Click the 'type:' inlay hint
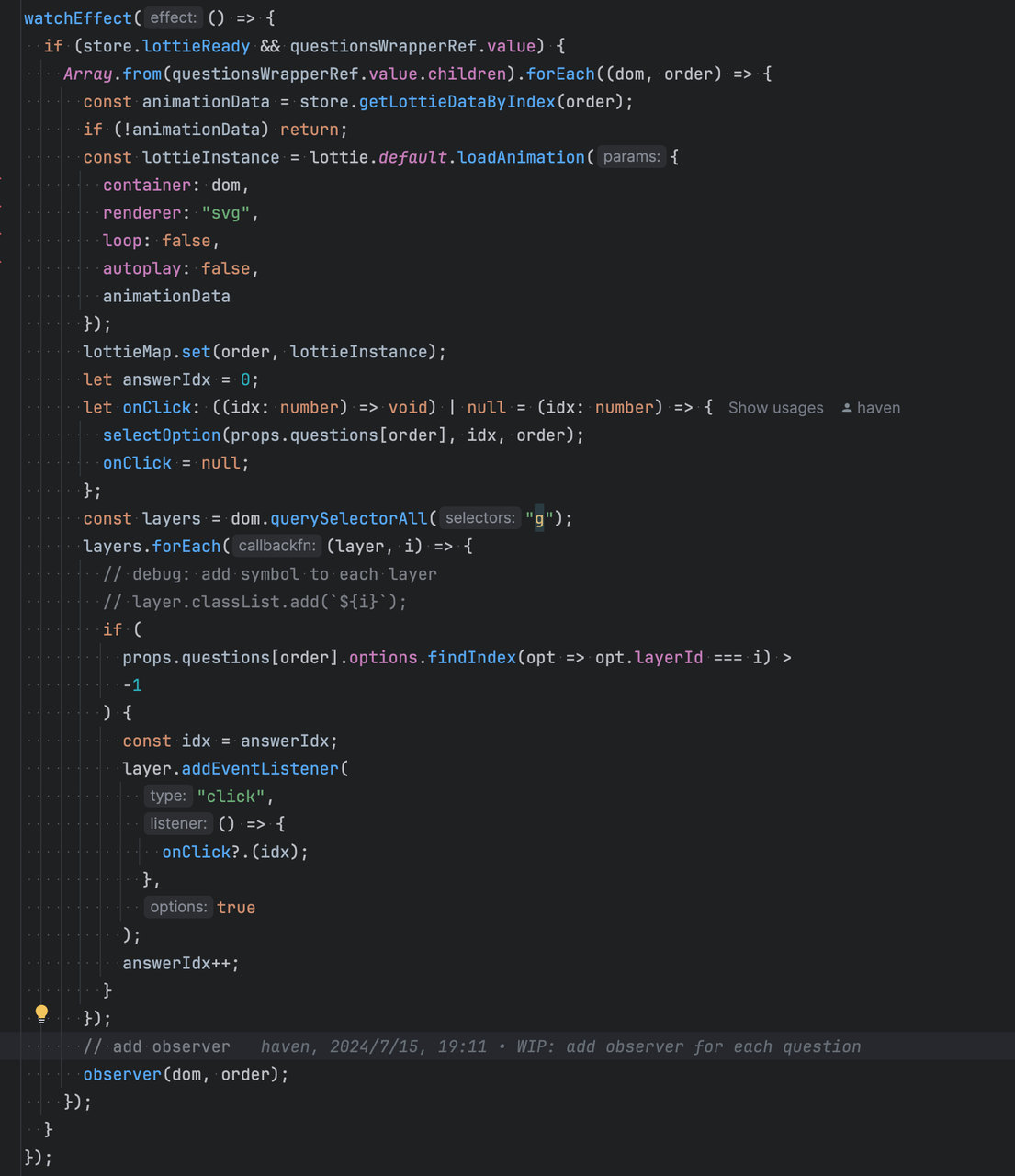1015x1176 pixels. [168, 796]
